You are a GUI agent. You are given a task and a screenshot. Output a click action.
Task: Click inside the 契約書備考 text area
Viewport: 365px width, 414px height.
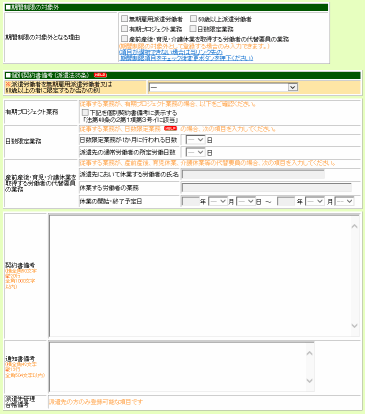click(x=199, y=276)
